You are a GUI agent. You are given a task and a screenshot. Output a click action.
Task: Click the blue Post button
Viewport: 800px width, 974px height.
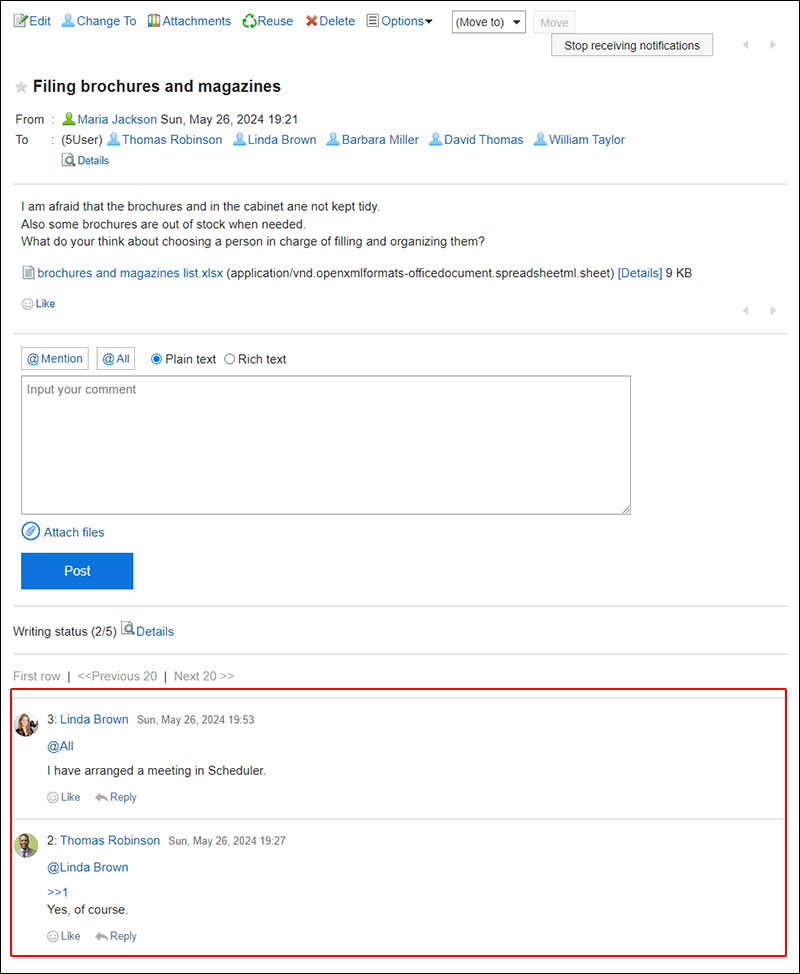pyautogui.click(x=77, y=571)
